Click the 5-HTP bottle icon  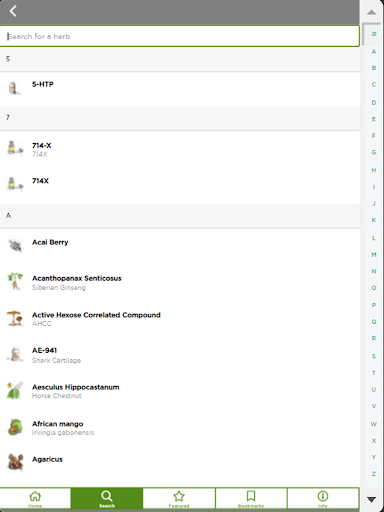(x=13, y=88)
